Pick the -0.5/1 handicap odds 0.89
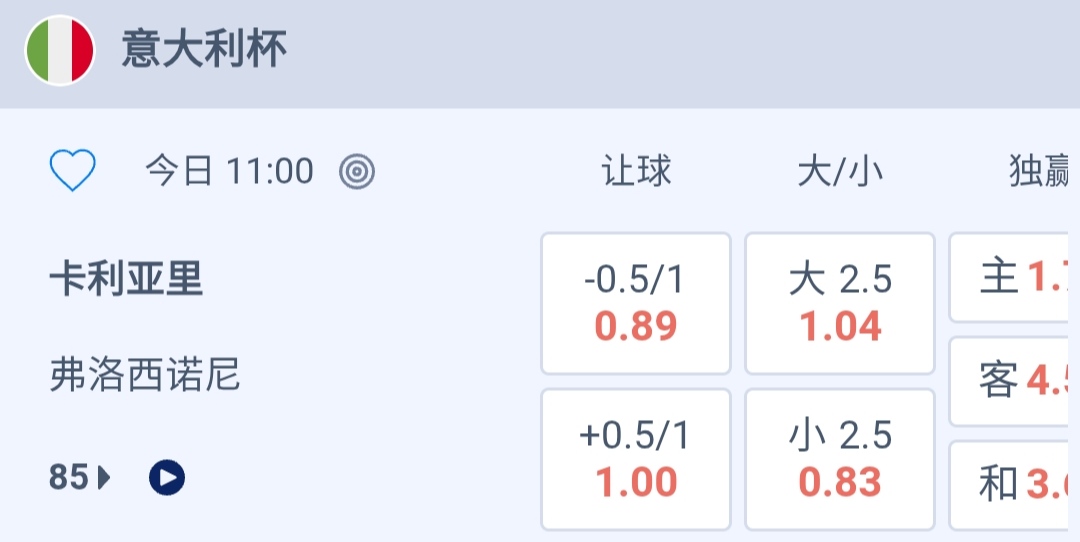 (x=636, y=303)
